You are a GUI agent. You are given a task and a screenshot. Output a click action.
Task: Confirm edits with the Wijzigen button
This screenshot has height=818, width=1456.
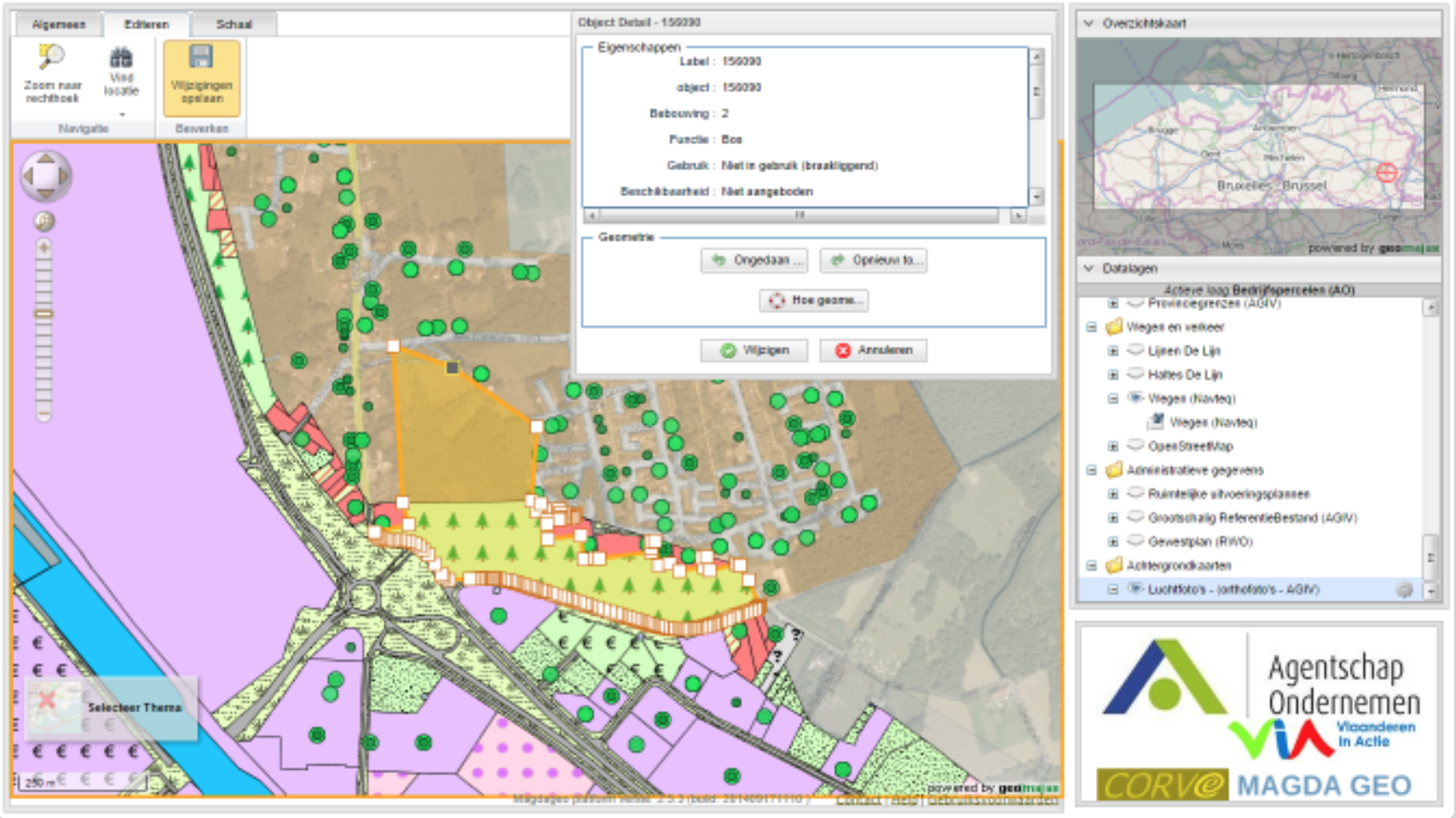754,350
